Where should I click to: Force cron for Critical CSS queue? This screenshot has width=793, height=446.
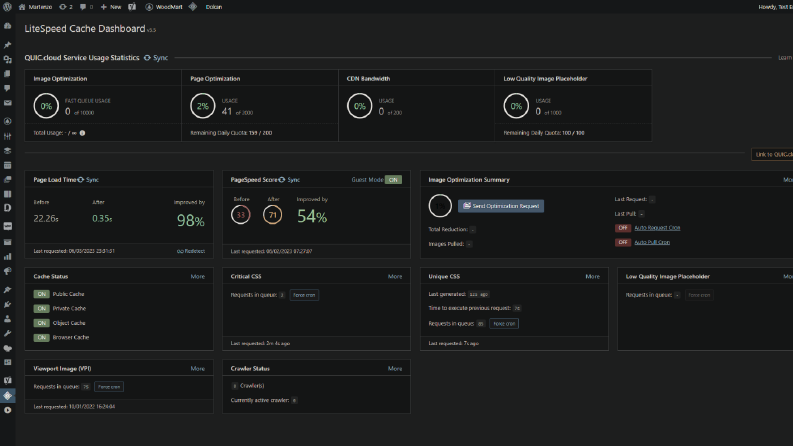pyautogui.click(x=304, y=295)
